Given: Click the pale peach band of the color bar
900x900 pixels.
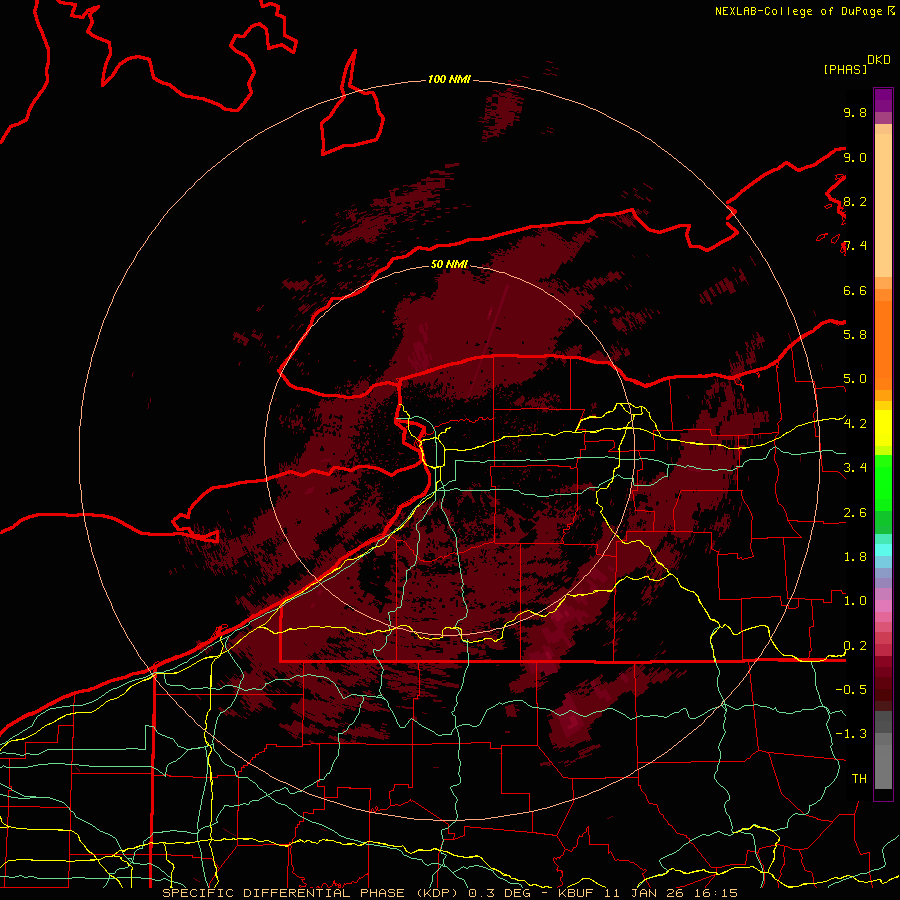Looking at the screenshot, I should [883, 207].
